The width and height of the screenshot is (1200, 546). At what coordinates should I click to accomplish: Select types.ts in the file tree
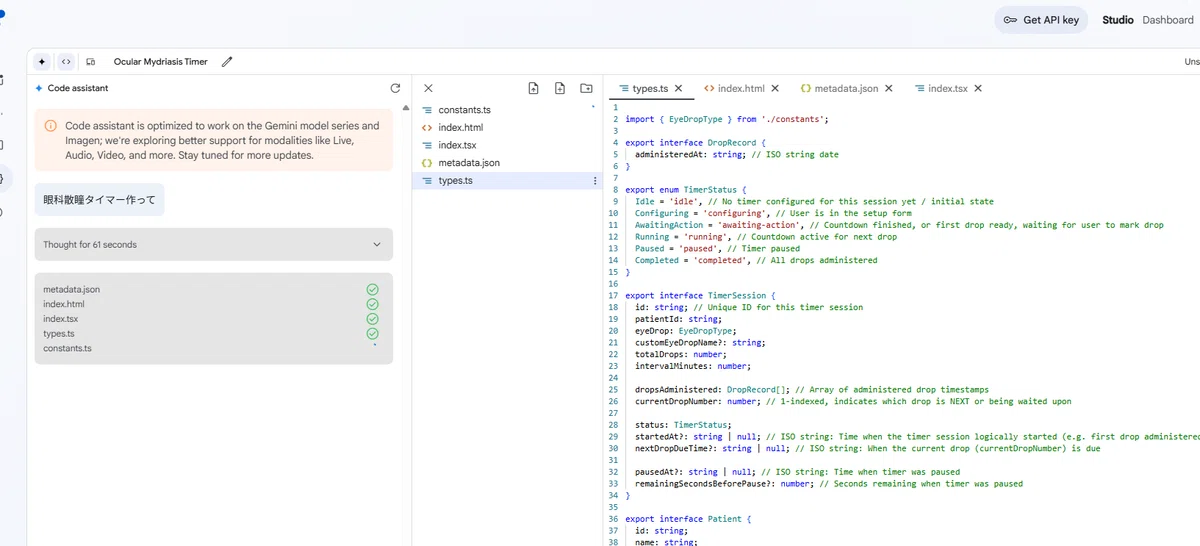coord(505,181)
